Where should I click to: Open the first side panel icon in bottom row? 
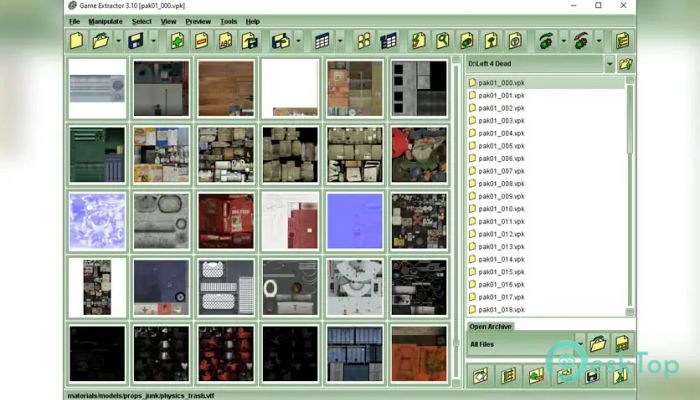[x=480, y=375]
